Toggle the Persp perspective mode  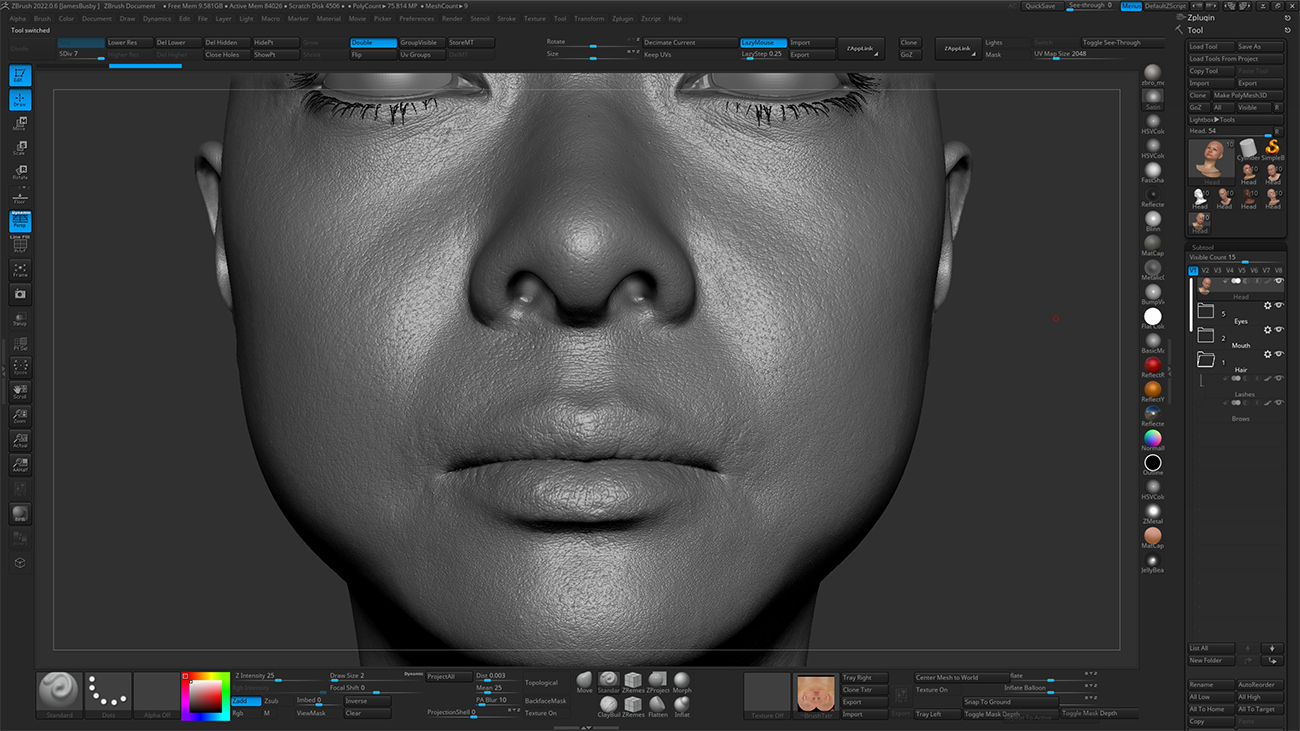tap(20, 222)
